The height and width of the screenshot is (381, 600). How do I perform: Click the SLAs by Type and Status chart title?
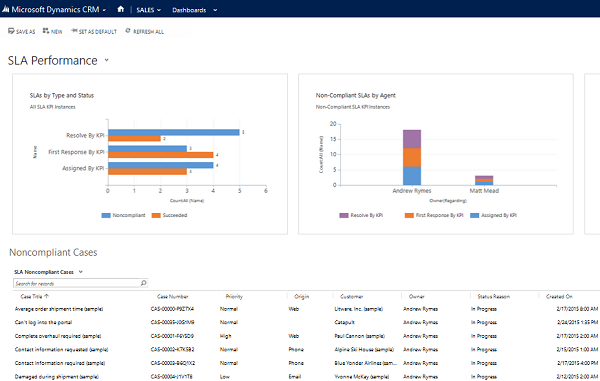tap(62, 95)
